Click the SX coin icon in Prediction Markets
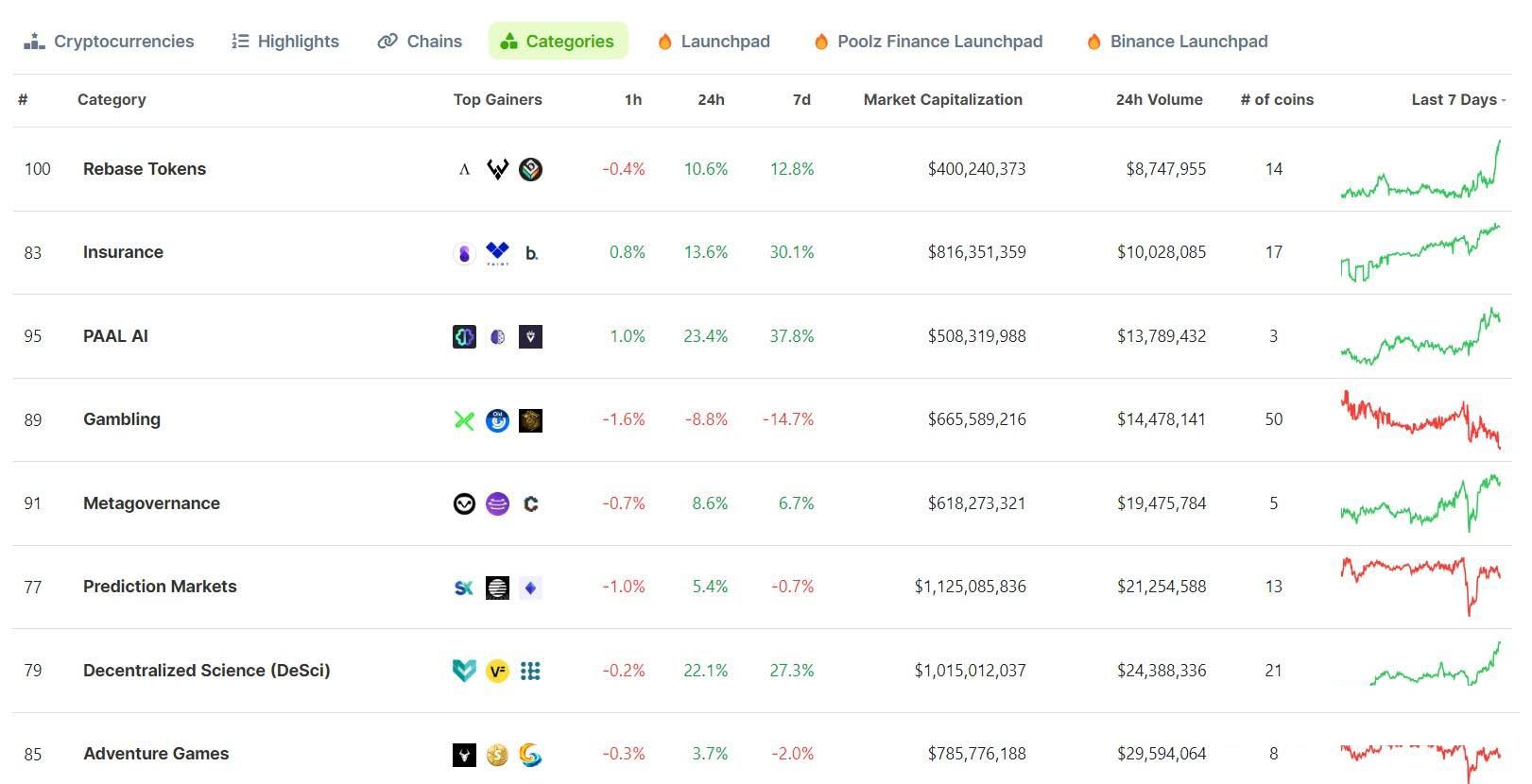1532x784 pixels. pos(464,588)
